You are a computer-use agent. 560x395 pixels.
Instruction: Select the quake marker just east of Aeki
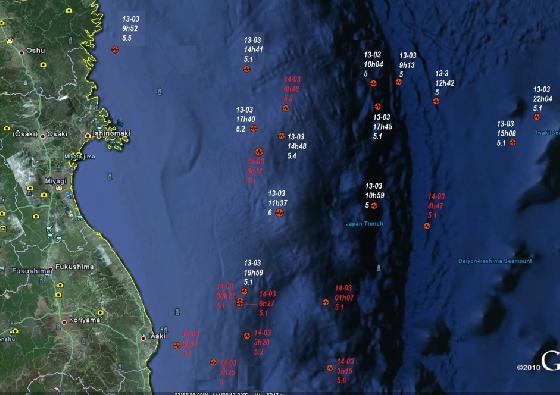pyautogui.click(x=177, y=345)
